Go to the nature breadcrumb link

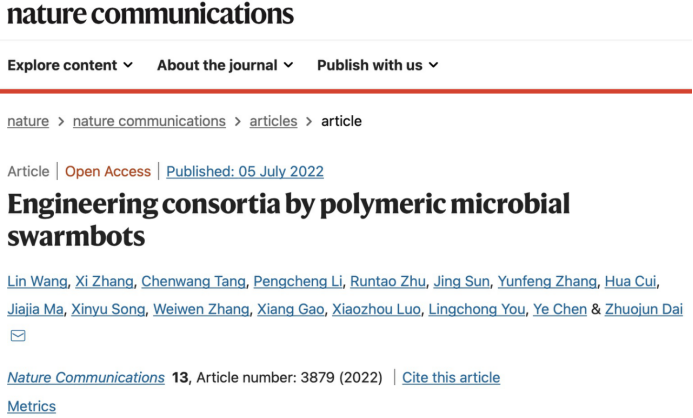click(x=28, y=121)
